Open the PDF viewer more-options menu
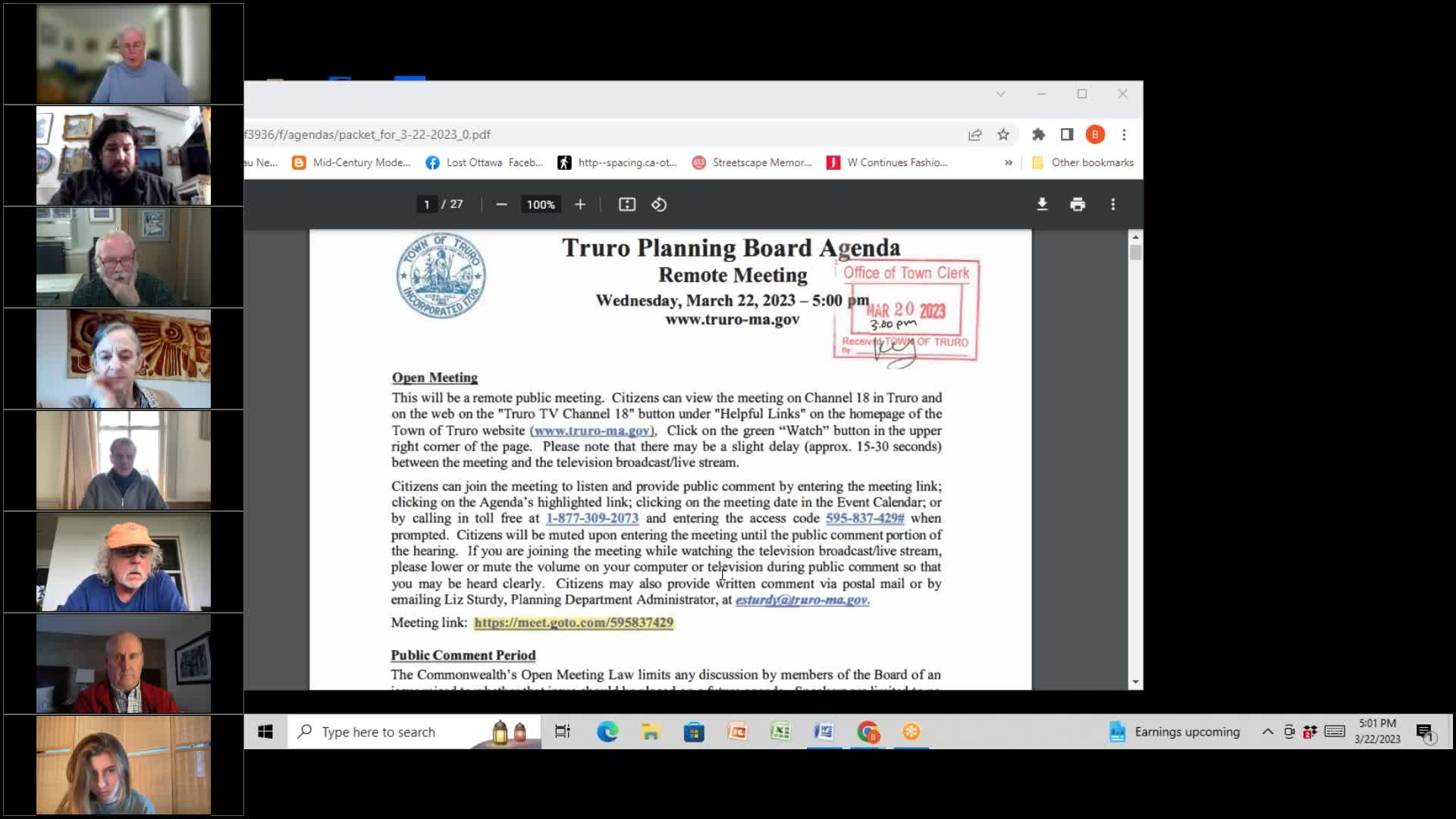Image resolution: width=1456 pixels, height=819 pixels. 1112,204
